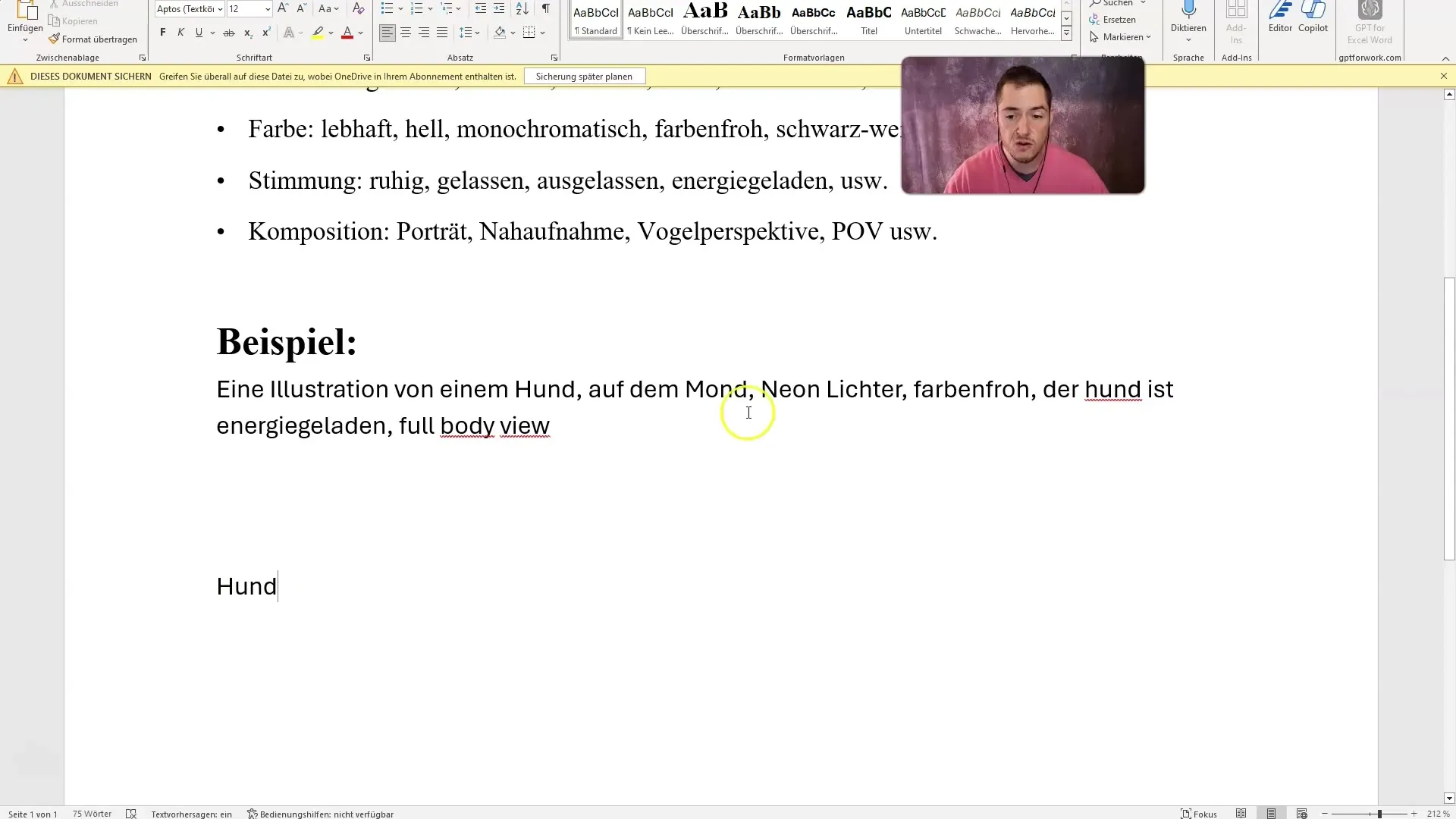This screenshot has height=819, width=1456.
Task: Select the Schwache Hervorhebung style
Action: tap(977, 20)
